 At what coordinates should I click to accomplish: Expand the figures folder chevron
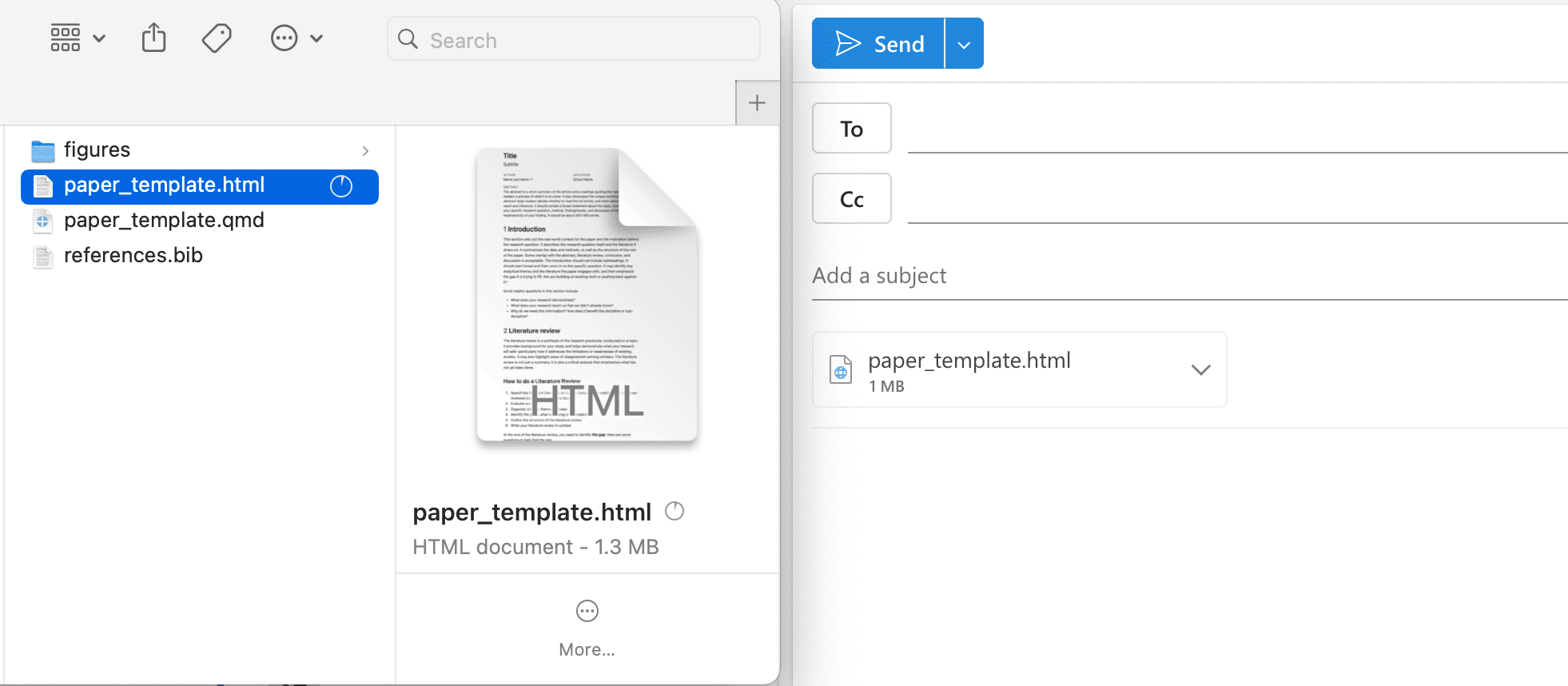pyautogui.click(x=365, y=151)
